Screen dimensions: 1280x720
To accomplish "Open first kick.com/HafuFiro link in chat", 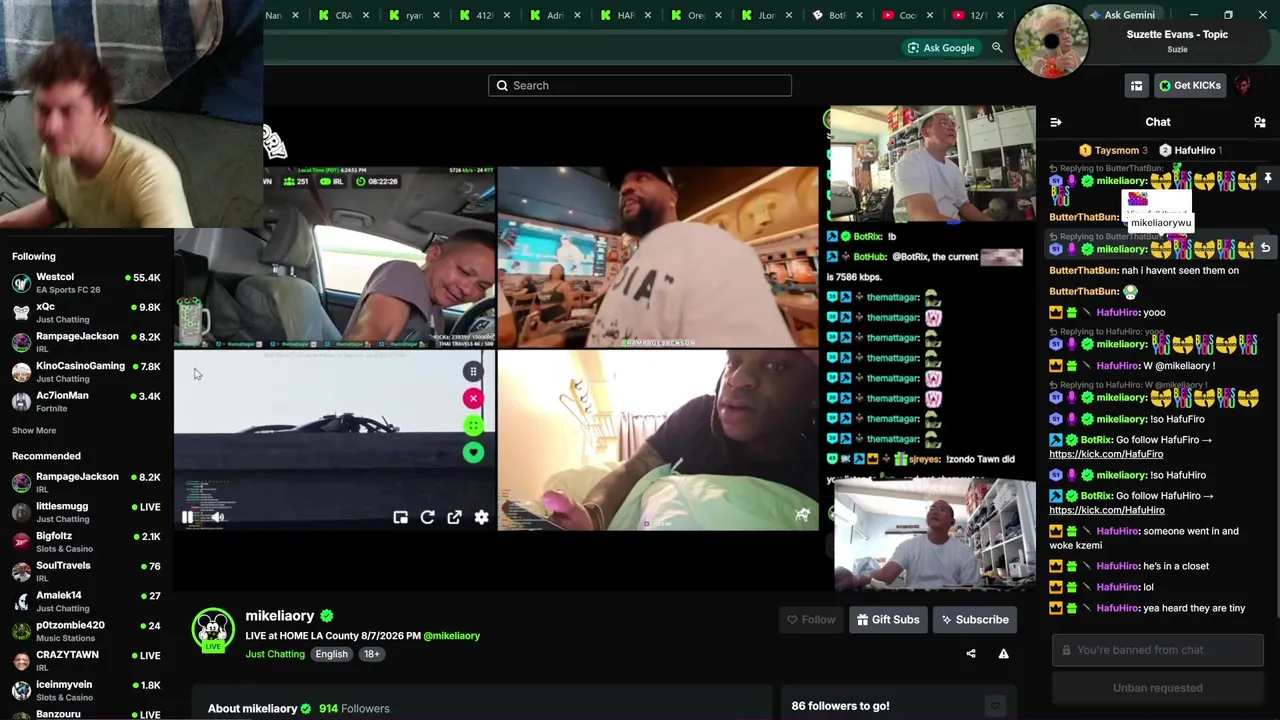I will point(1106,454).
